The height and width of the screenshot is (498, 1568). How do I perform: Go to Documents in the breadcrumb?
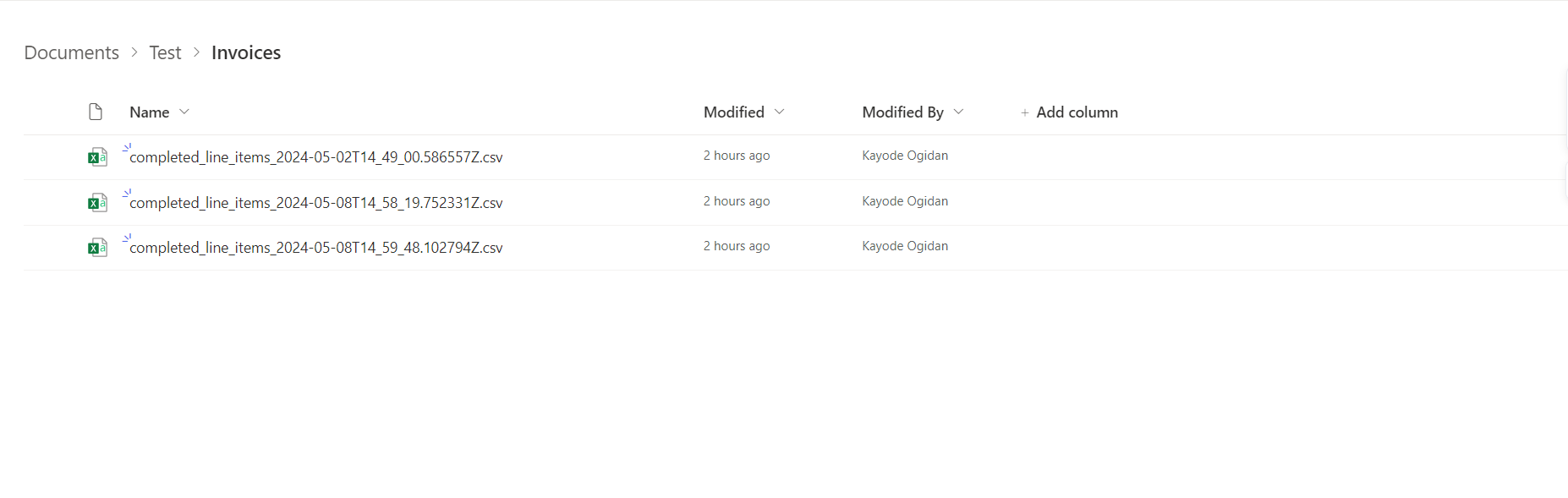pyautogui.click(x=72, y=52)
